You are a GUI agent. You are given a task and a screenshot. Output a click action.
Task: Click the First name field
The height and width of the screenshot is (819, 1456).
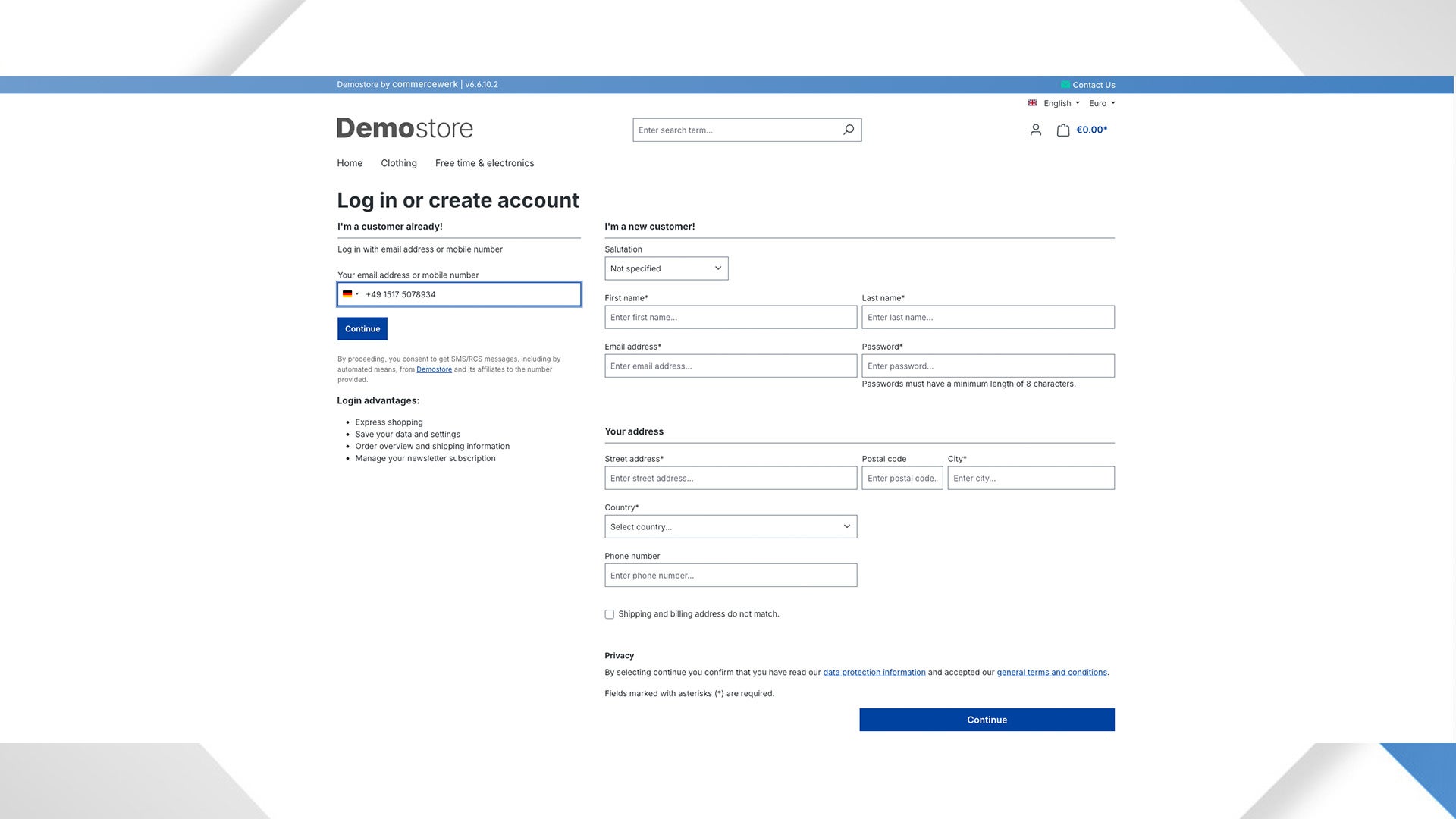[x=731, y=317]
